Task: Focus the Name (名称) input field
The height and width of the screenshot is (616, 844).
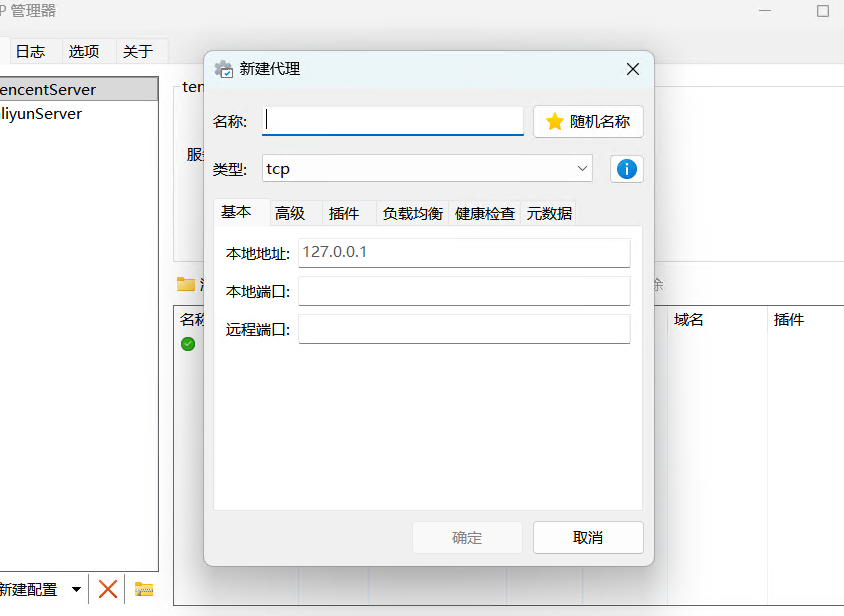Action: tap(393, 121)
